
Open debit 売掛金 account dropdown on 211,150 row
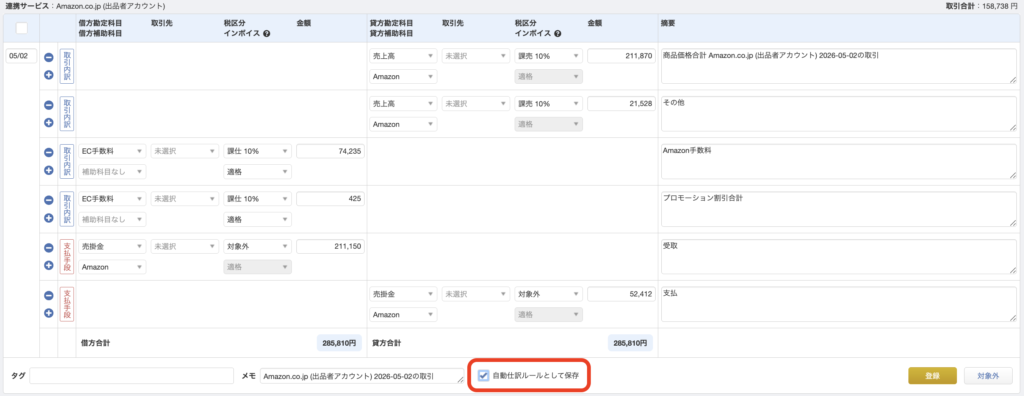(x=112, y=247)
